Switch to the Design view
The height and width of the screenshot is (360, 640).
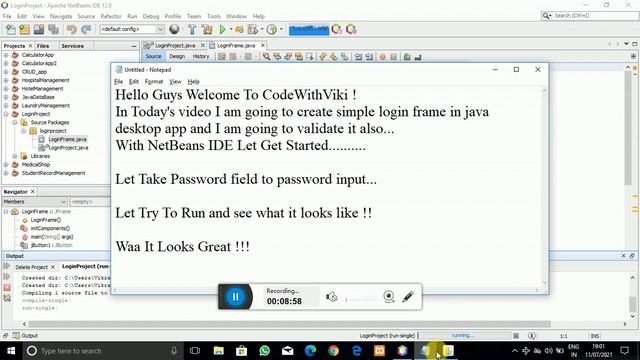177,56
